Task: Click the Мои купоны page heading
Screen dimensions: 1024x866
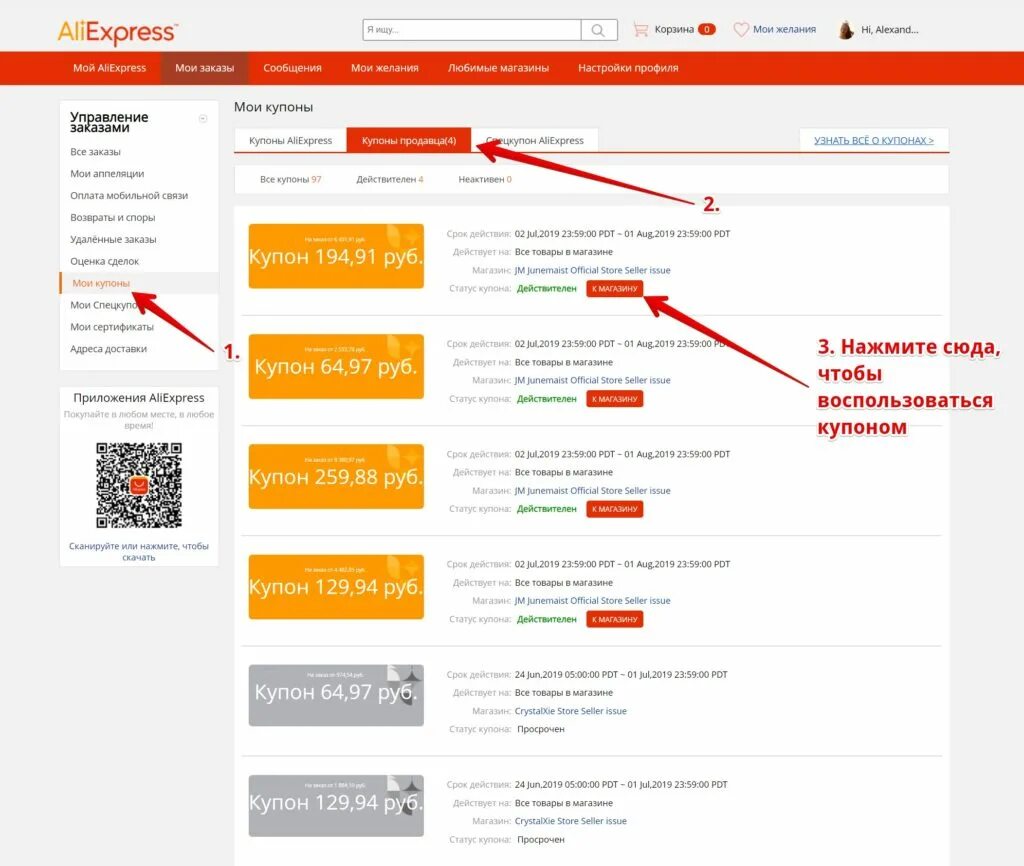Action: (274, 107)
